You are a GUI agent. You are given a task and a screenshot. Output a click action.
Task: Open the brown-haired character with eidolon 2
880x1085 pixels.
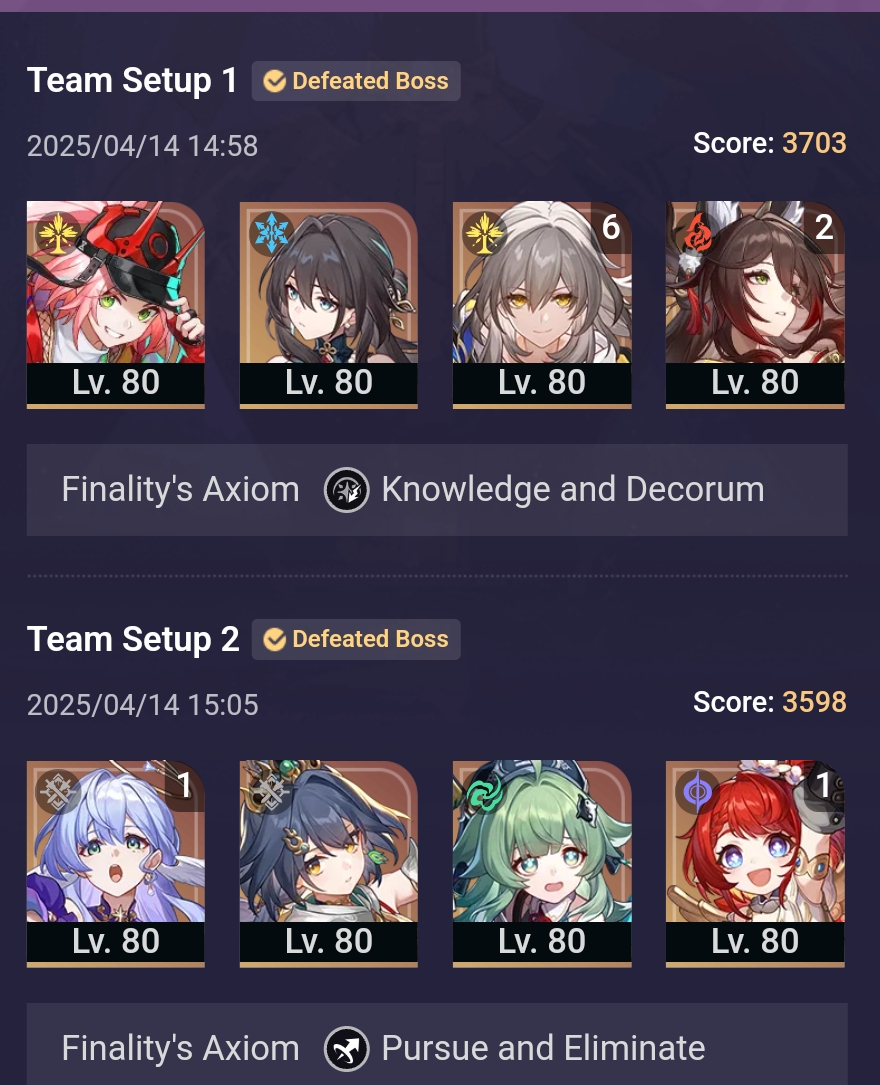(755, 304)
